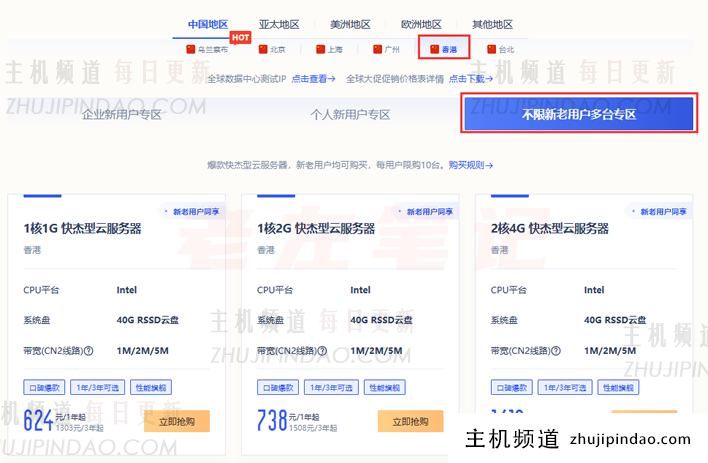Switch to 个人新用户专区 section
Image resolution: width=708 pixels, height=463 pixels.
[350, 114]
